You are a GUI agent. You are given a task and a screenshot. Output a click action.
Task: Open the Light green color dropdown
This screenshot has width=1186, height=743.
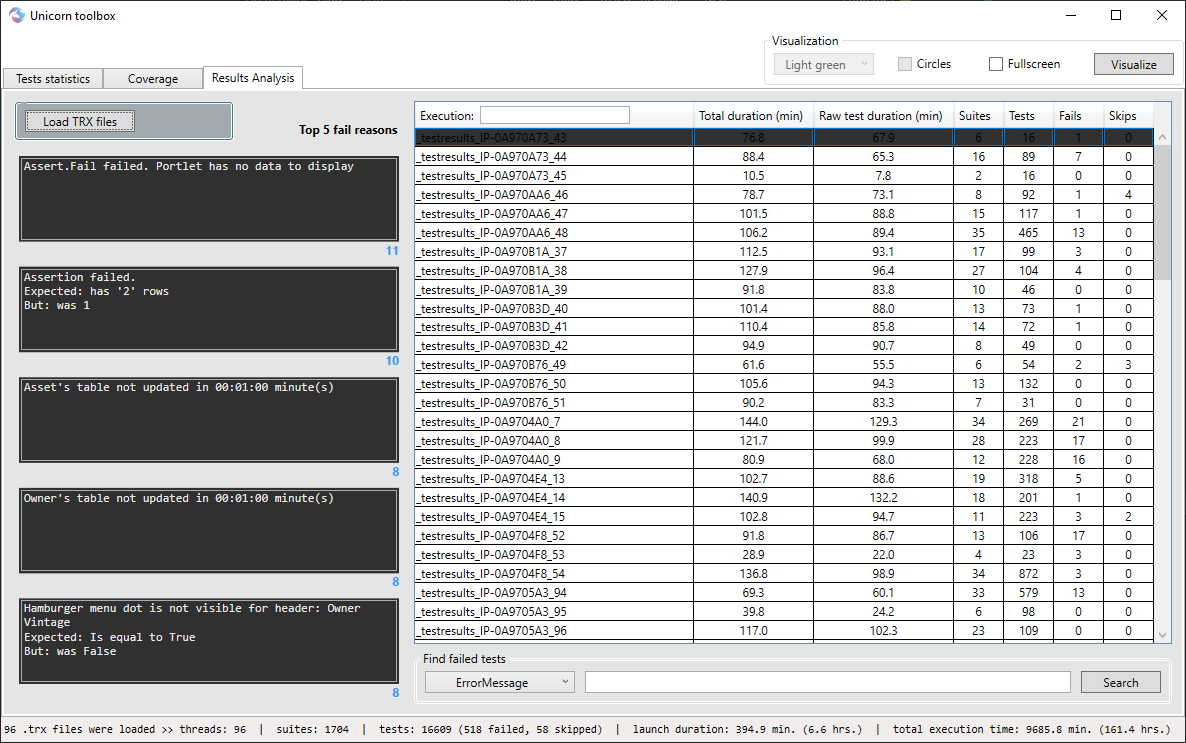(824, 64)
